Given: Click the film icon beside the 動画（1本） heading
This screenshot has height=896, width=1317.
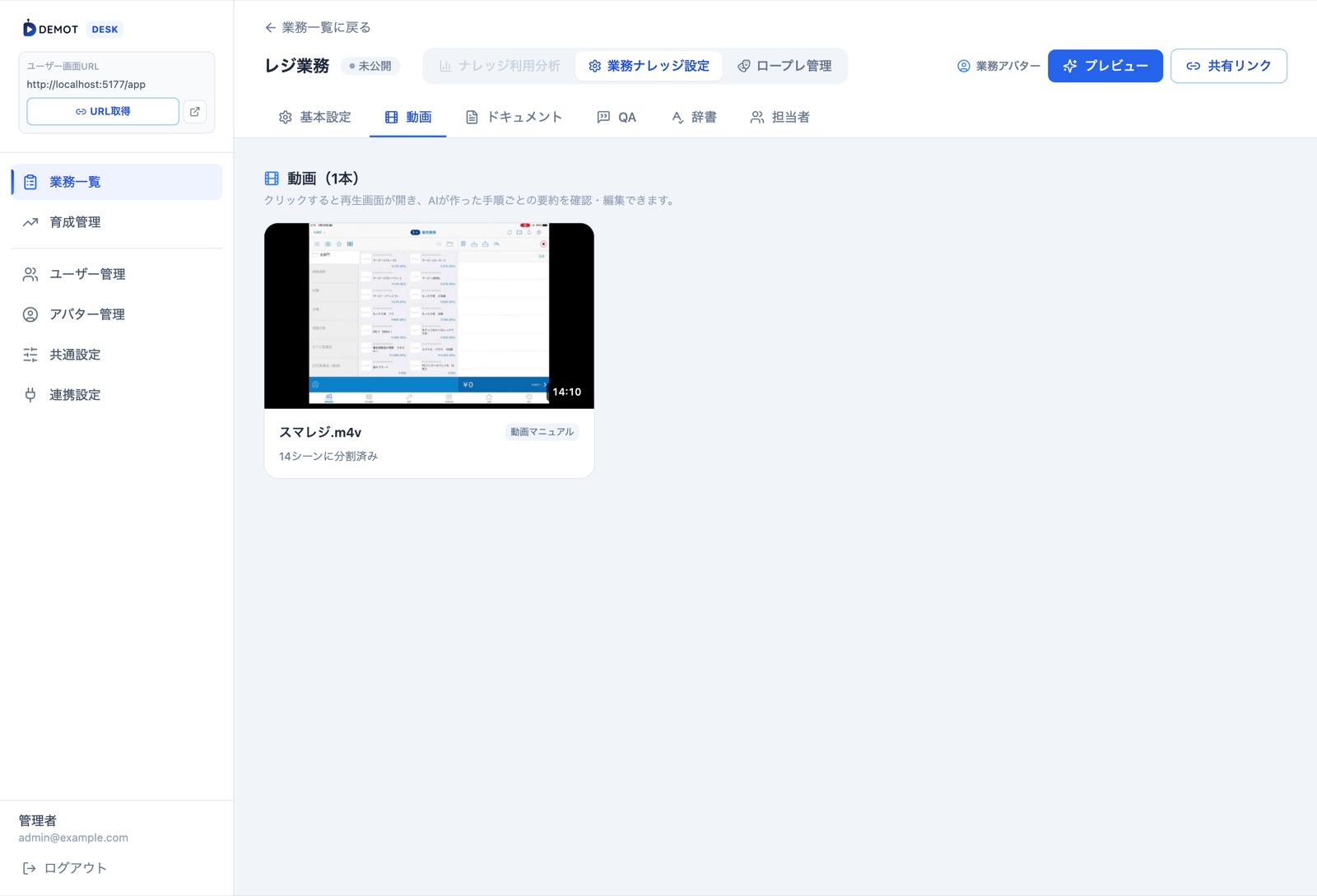Looking at the screenshot, I should 272,179.
